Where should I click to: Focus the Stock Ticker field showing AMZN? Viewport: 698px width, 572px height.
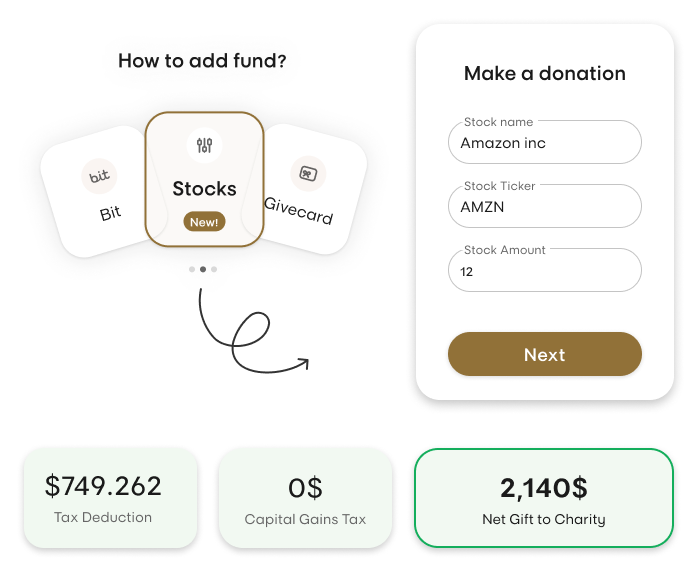coord(545,206)
